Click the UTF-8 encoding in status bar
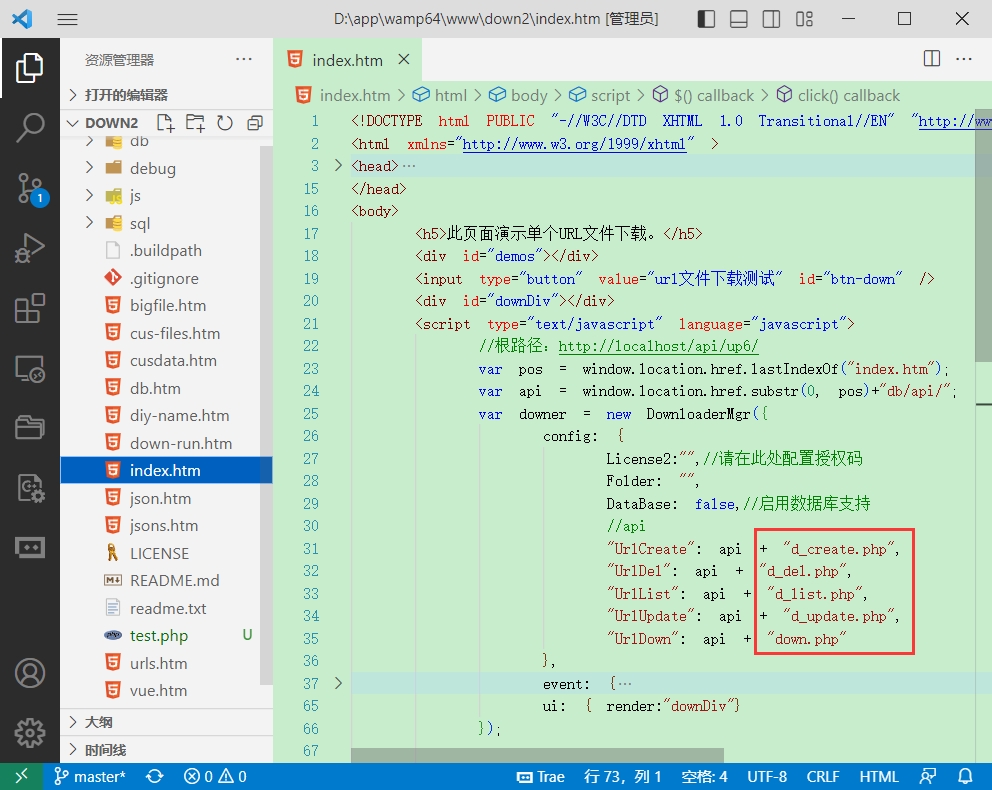This screenshot has width=992, height=790. click(x=767, y=776)
